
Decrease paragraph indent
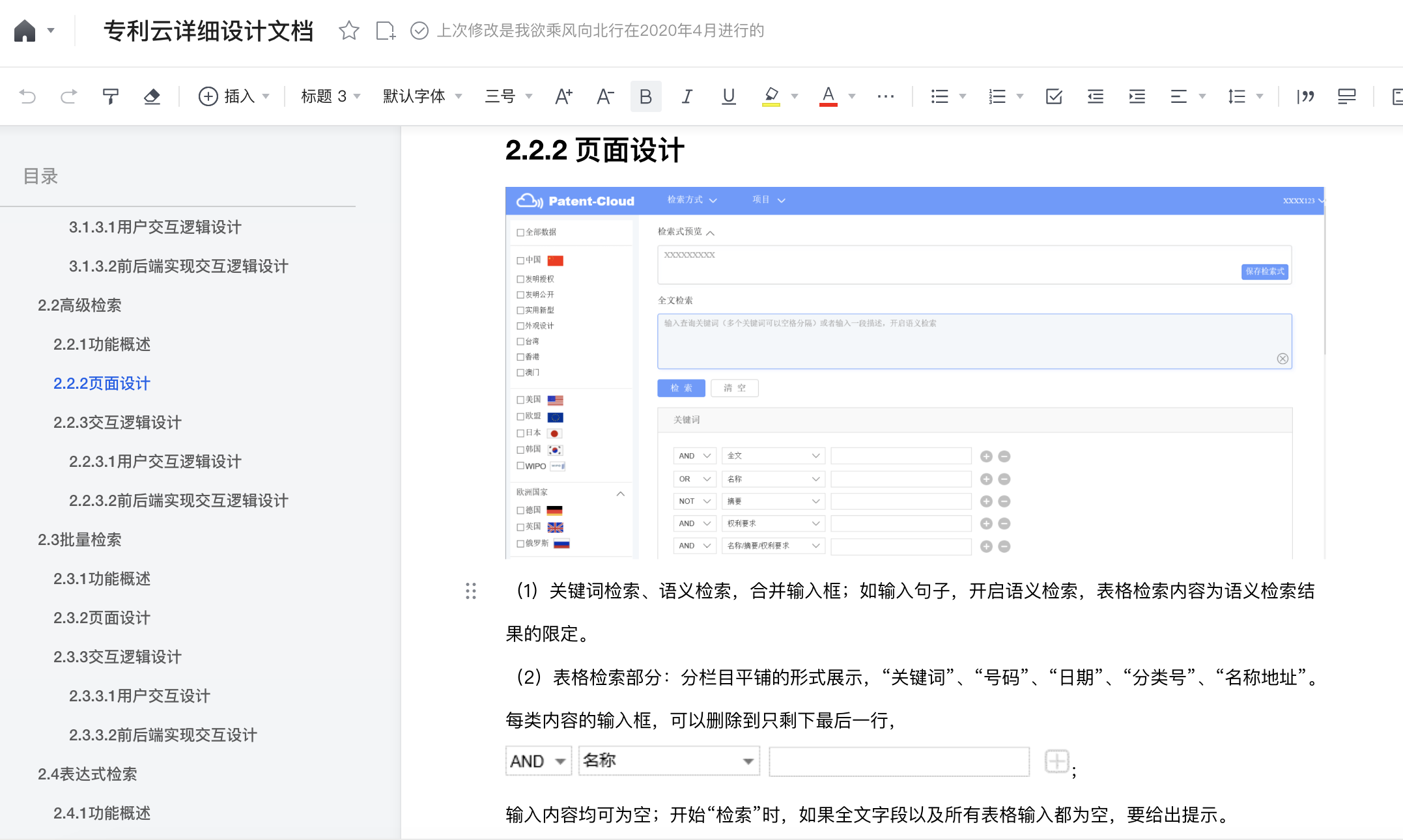coord(1096,96)
